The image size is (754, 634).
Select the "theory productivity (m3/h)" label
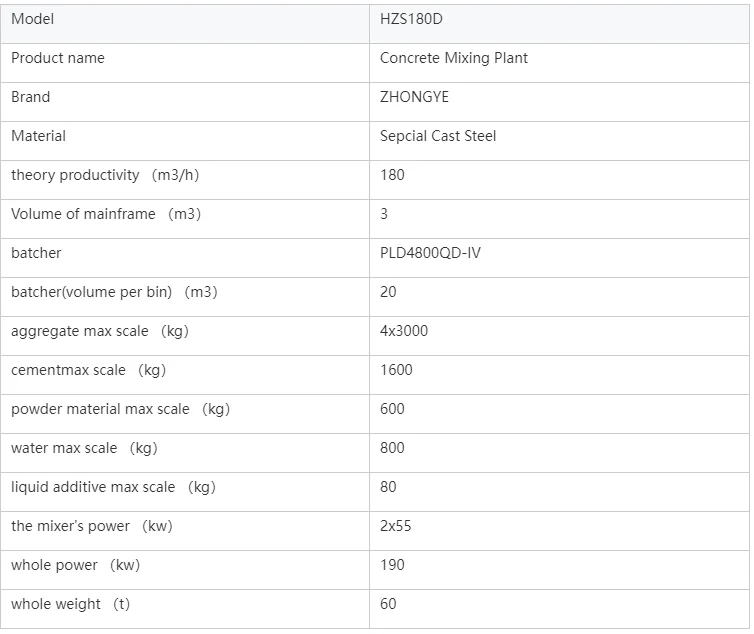coord(105,175)
